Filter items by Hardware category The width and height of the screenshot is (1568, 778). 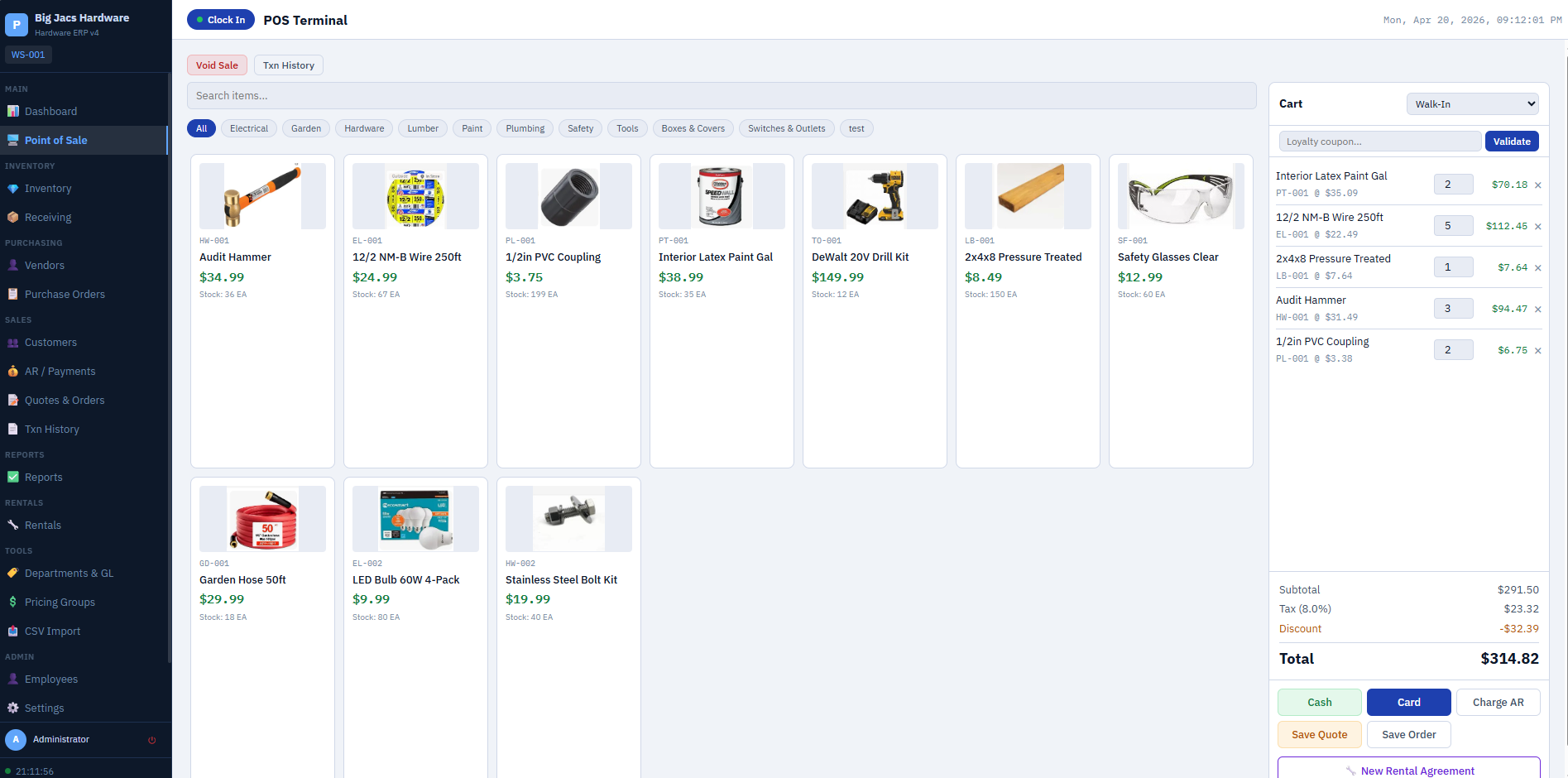pos(364,128)
